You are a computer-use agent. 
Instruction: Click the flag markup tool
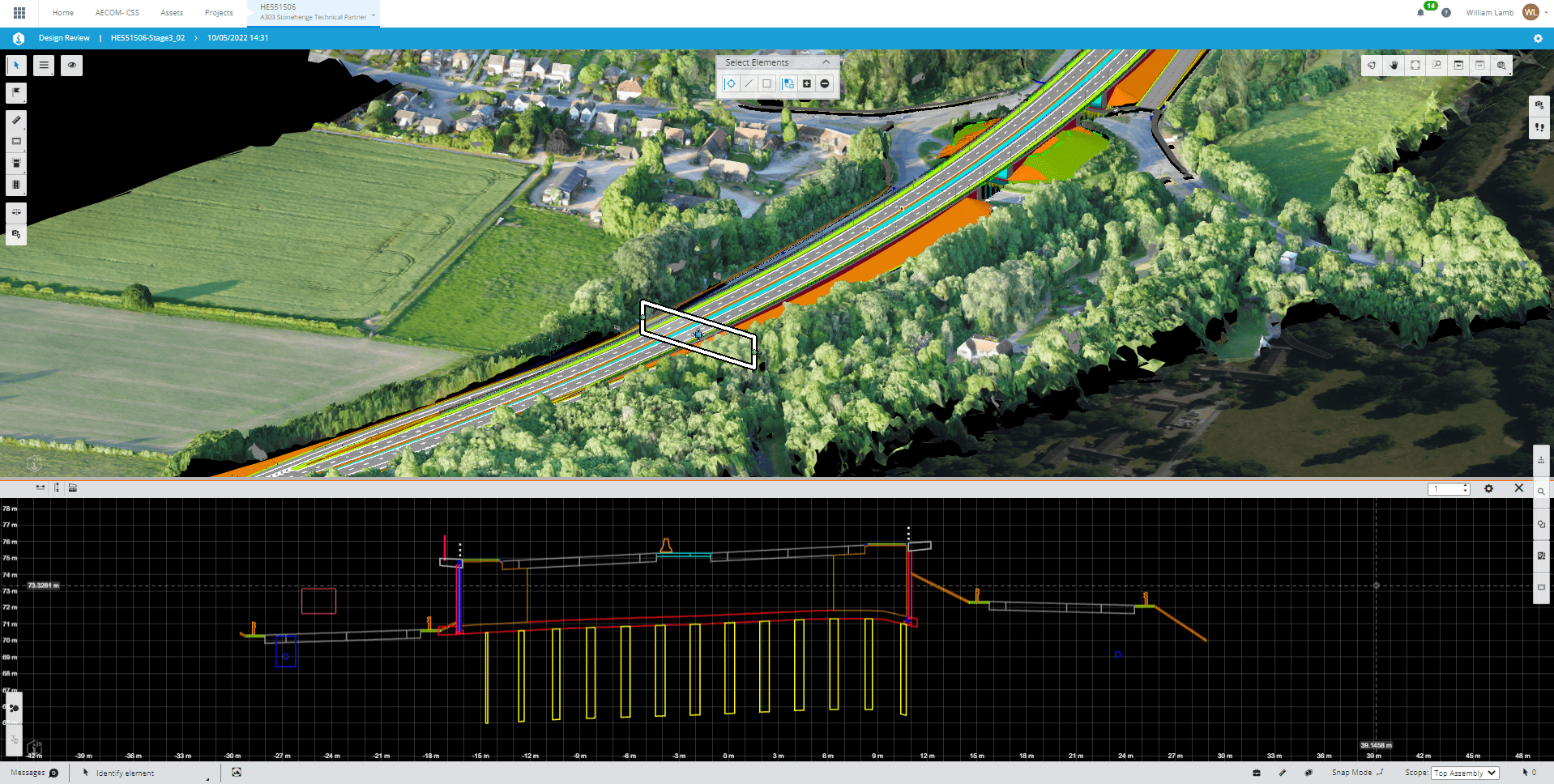tap(16, 92)
